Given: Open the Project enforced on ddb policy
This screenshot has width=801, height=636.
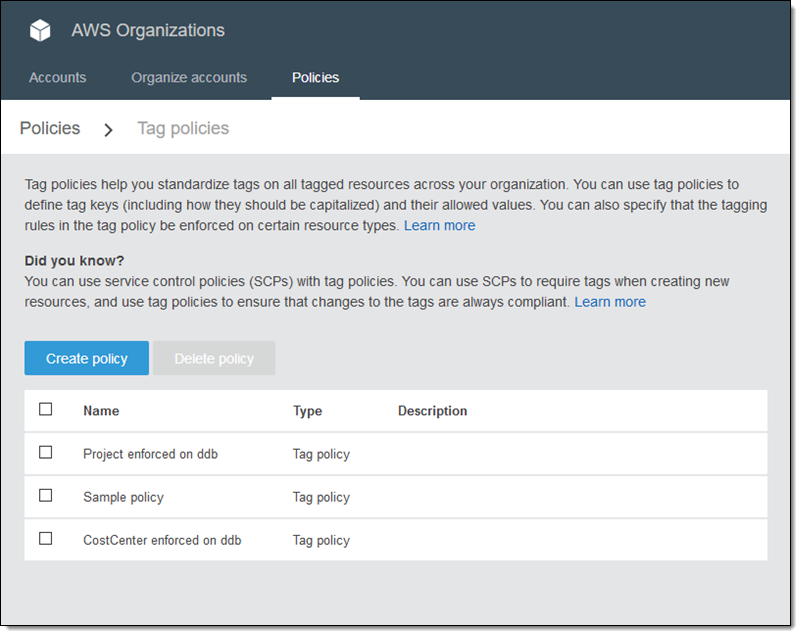Looking at the screenshot, I should point(150,454).
